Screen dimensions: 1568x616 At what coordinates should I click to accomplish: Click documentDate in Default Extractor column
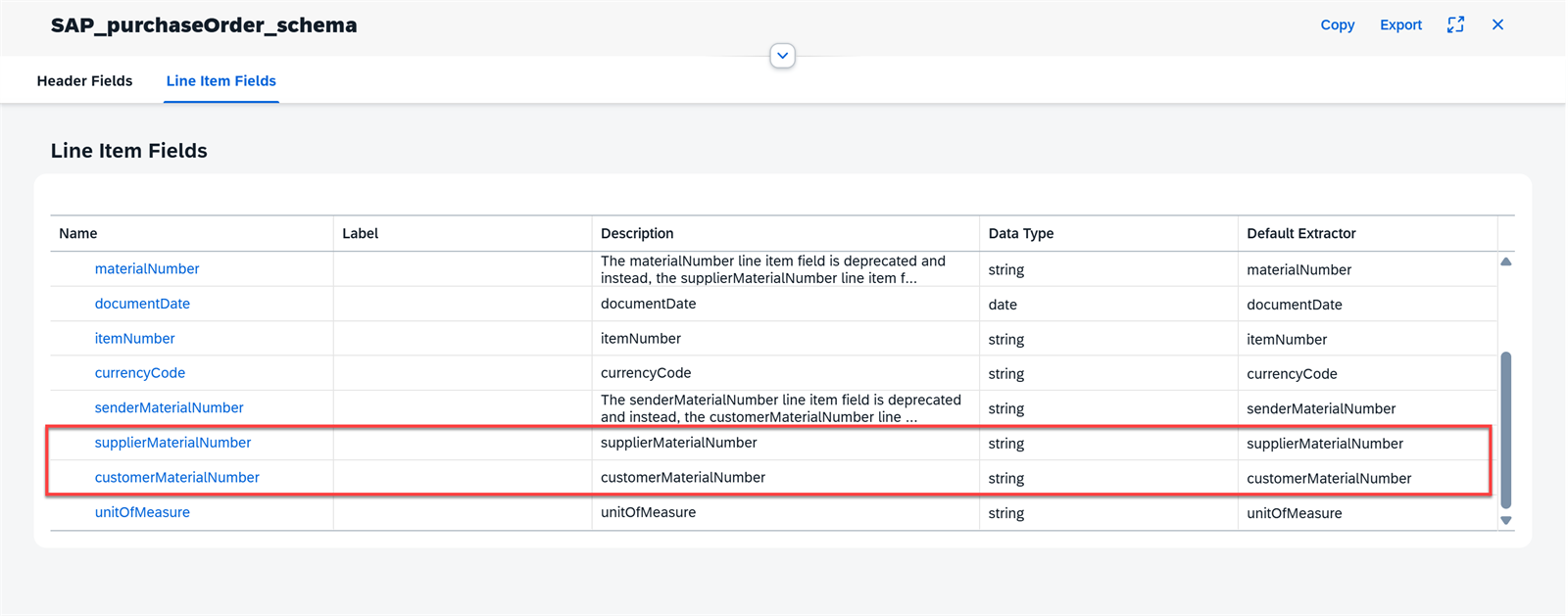[1294, 305]
